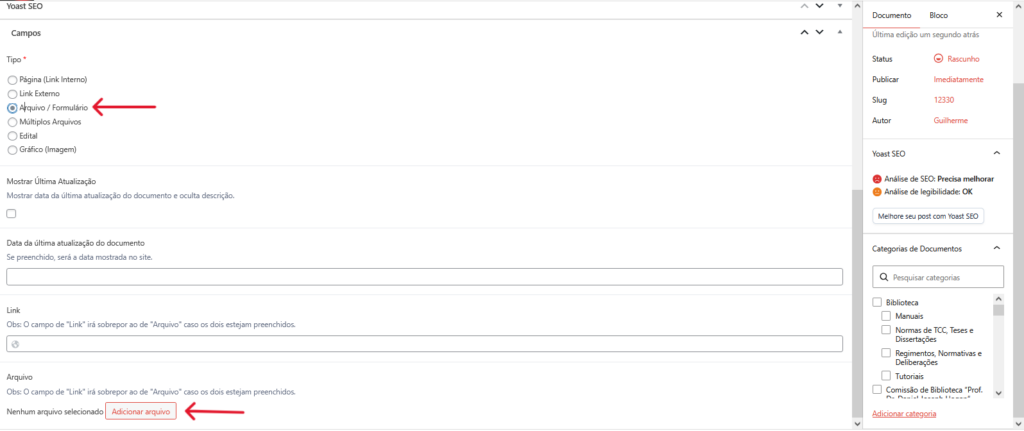Click the globe icon in Link field

(15, 344)
